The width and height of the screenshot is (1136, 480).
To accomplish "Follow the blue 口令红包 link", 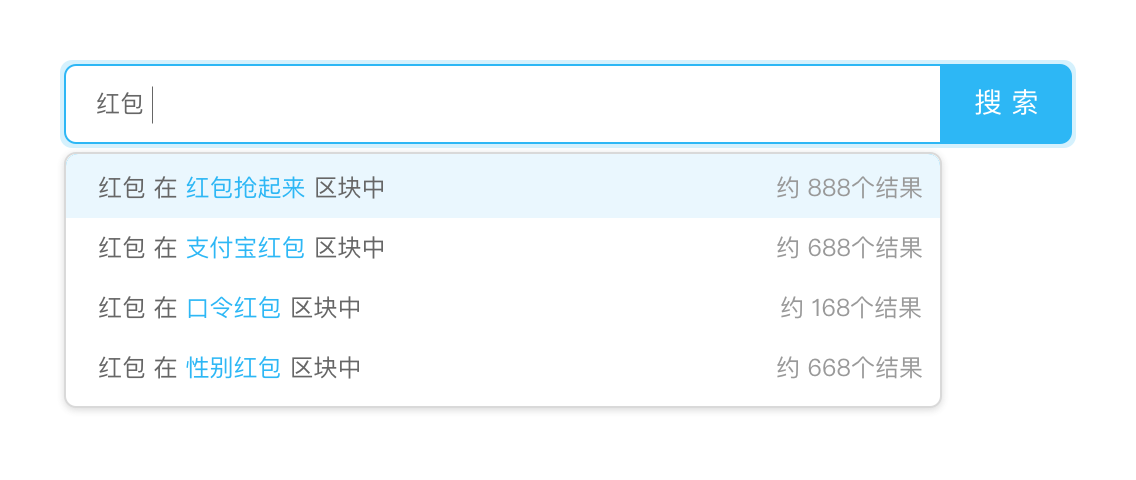I will tap(233, 308).
